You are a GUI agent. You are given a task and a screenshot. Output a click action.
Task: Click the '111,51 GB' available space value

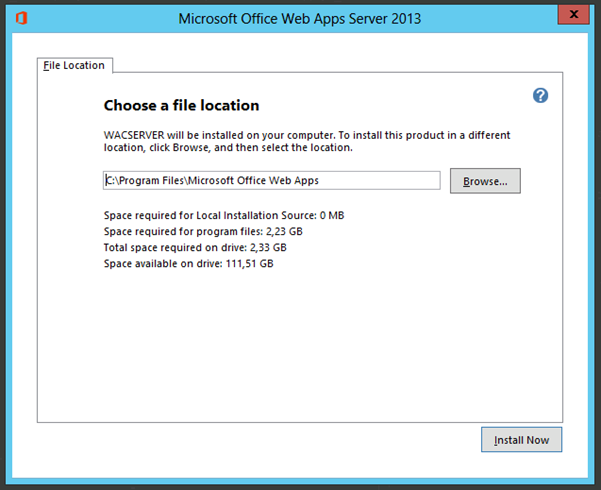pyautogui.click(x=250, y=264)
